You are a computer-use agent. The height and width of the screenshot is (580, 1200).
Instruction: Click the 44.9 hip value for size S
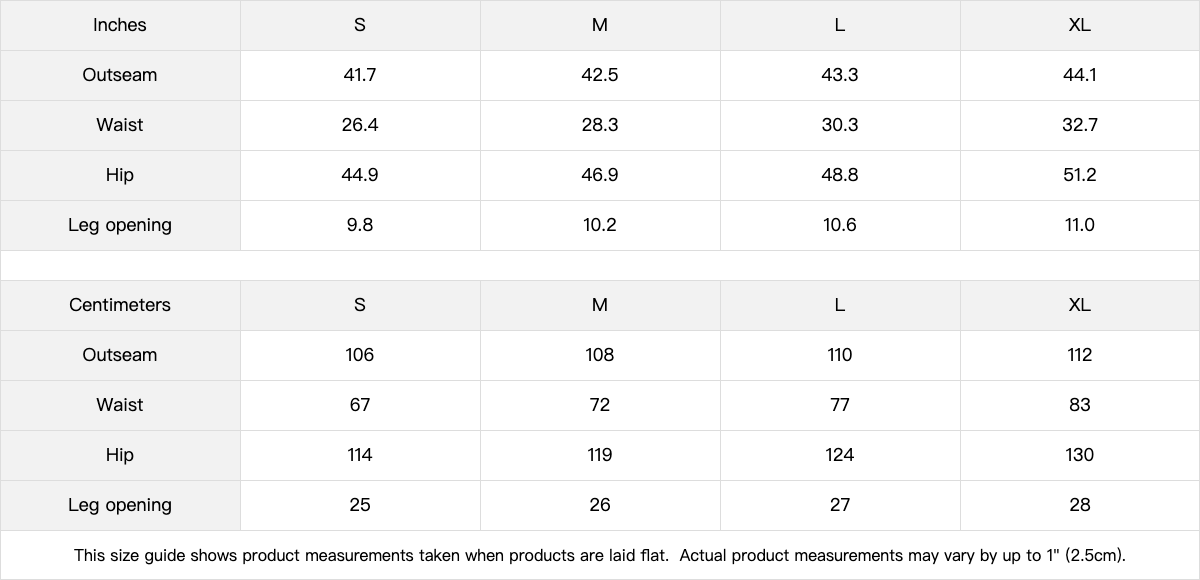360,175
